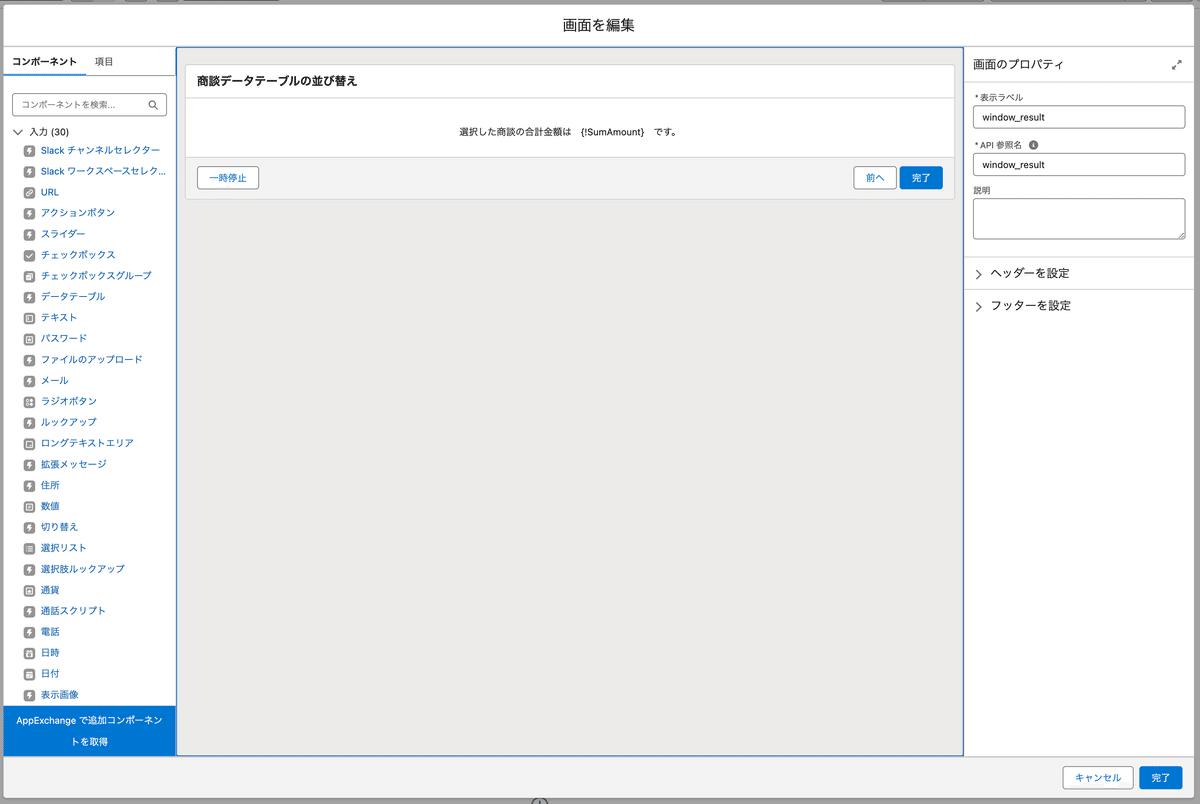Click the API 参照名 input field
1200x804 pixels.
click(1079, 165)
